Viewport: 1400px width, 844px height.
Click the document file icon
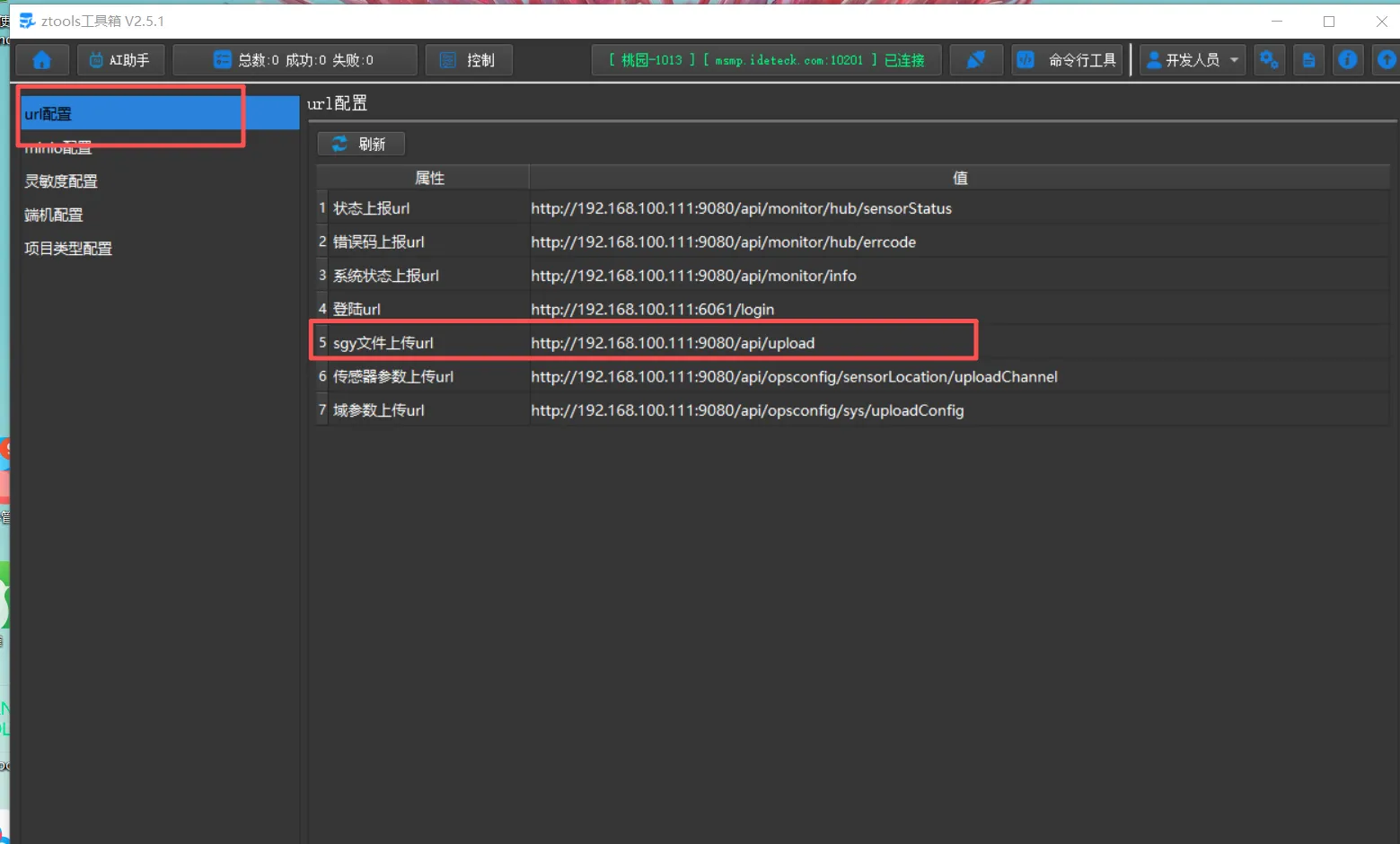point(1308,60)
